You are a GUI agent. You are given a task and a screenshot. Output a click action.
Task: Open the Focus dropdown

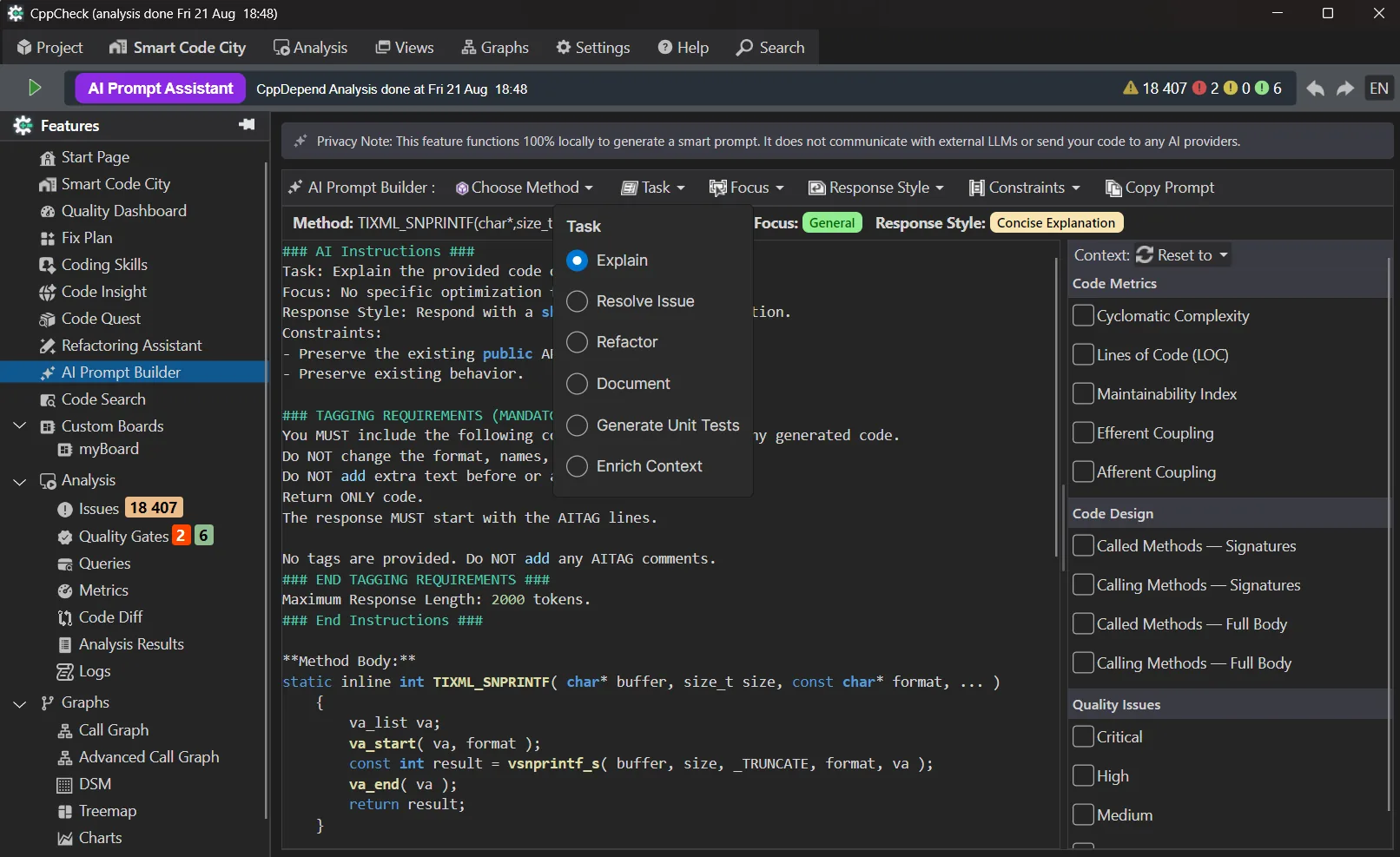pos(747,188)
